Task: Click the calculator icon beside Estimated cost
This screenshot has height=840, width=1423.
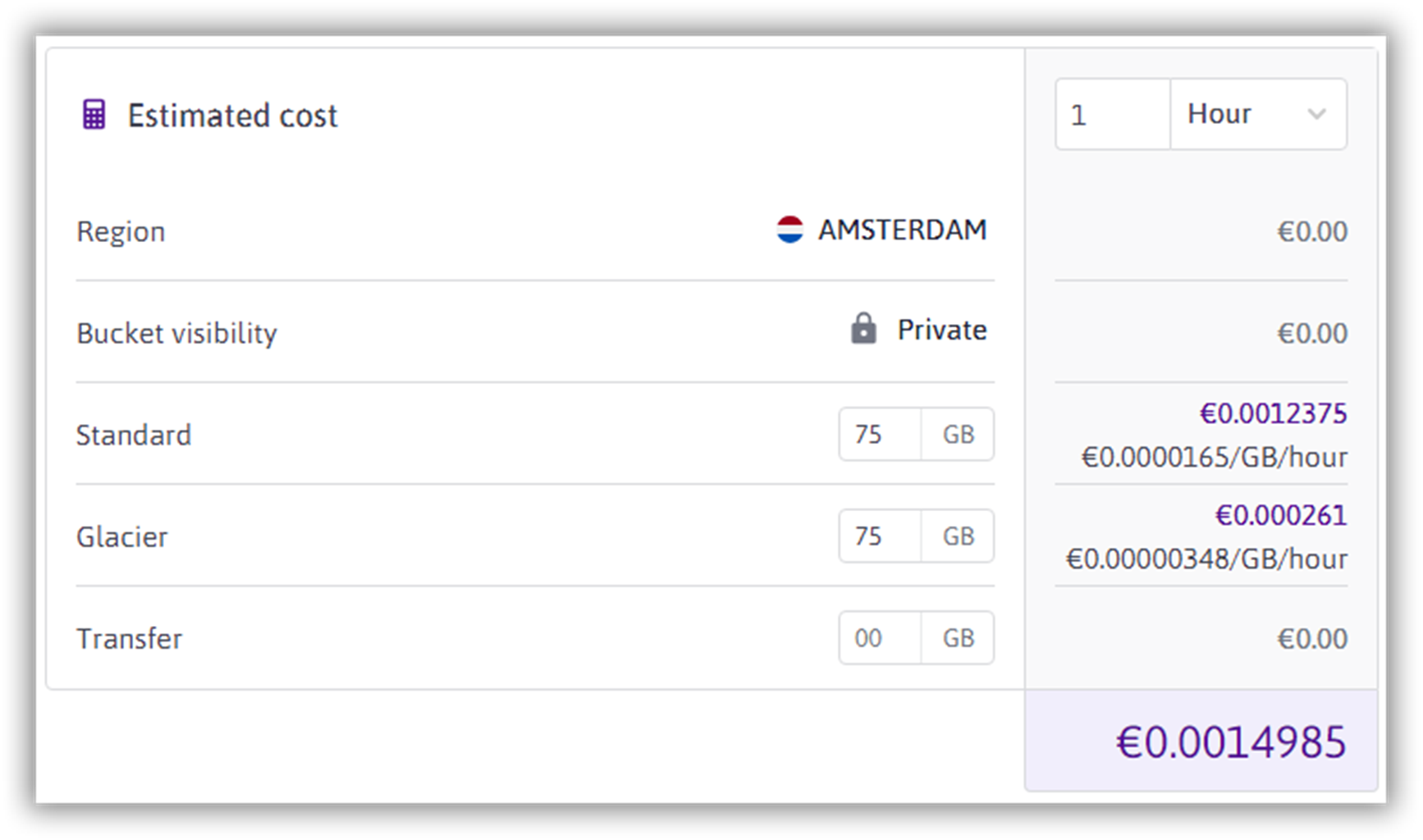Action: click(x=94, y=115)
